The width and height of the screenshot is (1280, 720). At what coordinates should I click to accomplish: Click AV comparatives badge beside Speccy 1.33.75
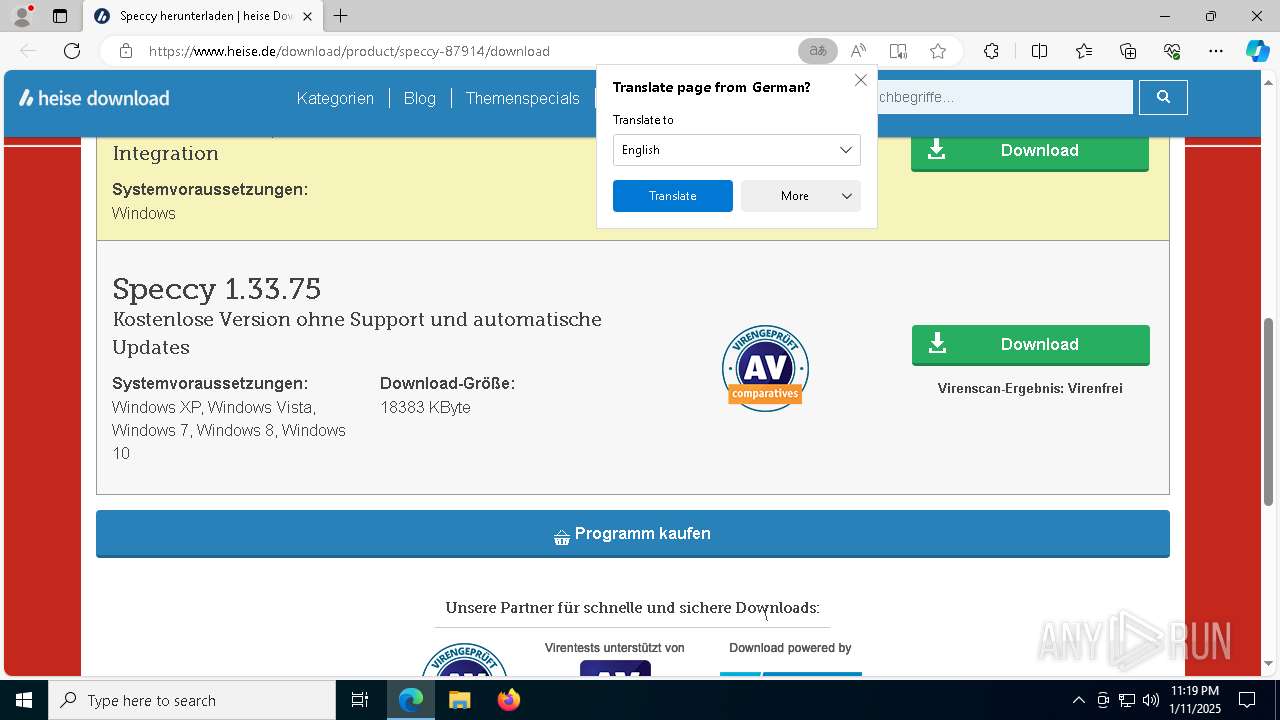click(x=765, y=368)
